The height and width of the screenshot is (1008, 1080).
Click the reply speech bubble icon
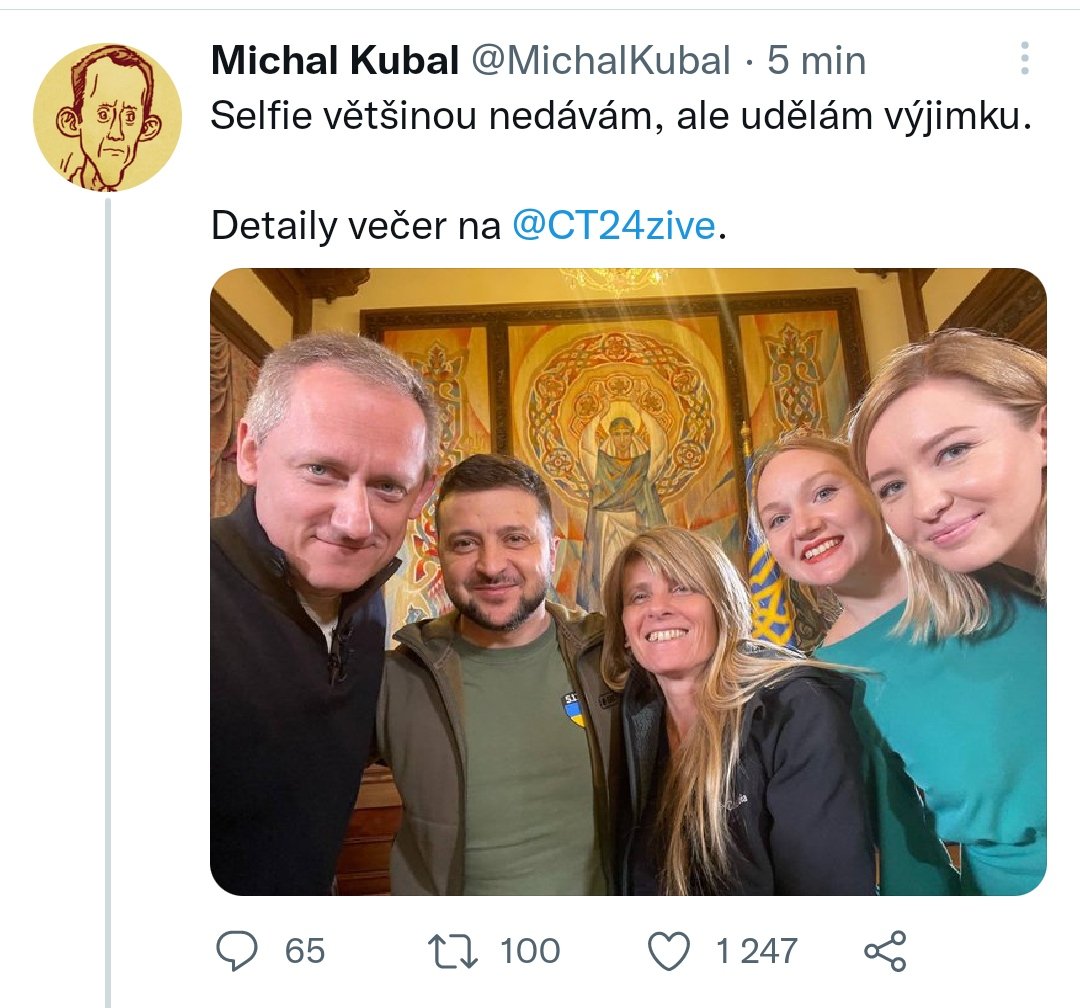click(x=238, y=950)
